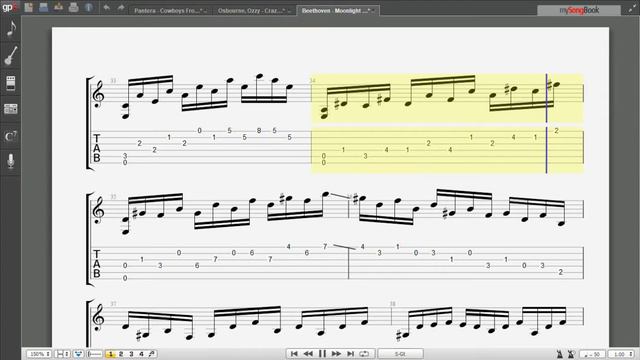This screenshot has width=640, height=360.
Task: Toggle the multitrack view icon
Action: pos(78,354)
